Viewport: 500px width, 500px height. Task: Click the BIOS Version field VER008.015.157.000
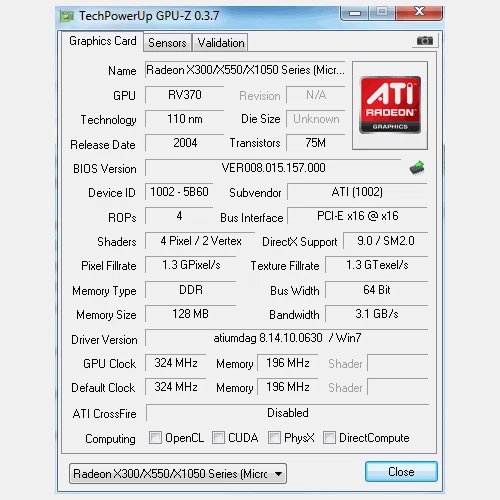coord(273,168)
